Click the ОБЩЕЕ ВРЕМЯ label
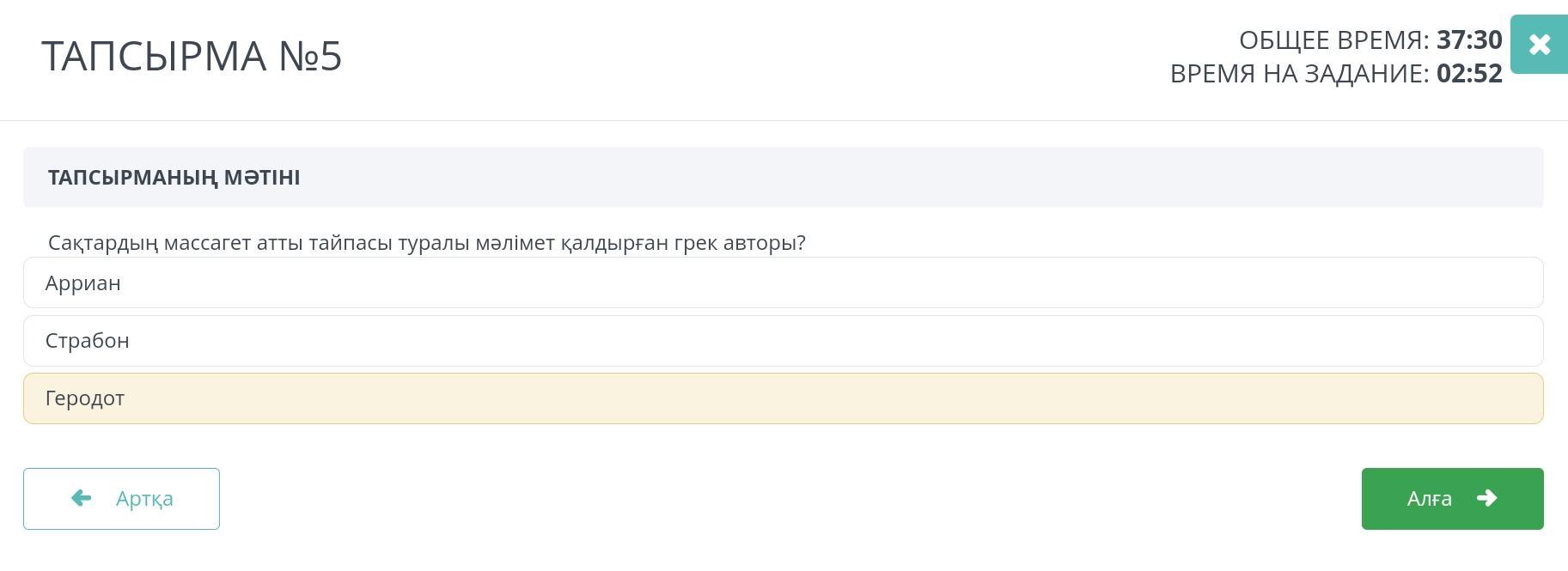Screen dimensions: 1568x571 [1333, 39]
